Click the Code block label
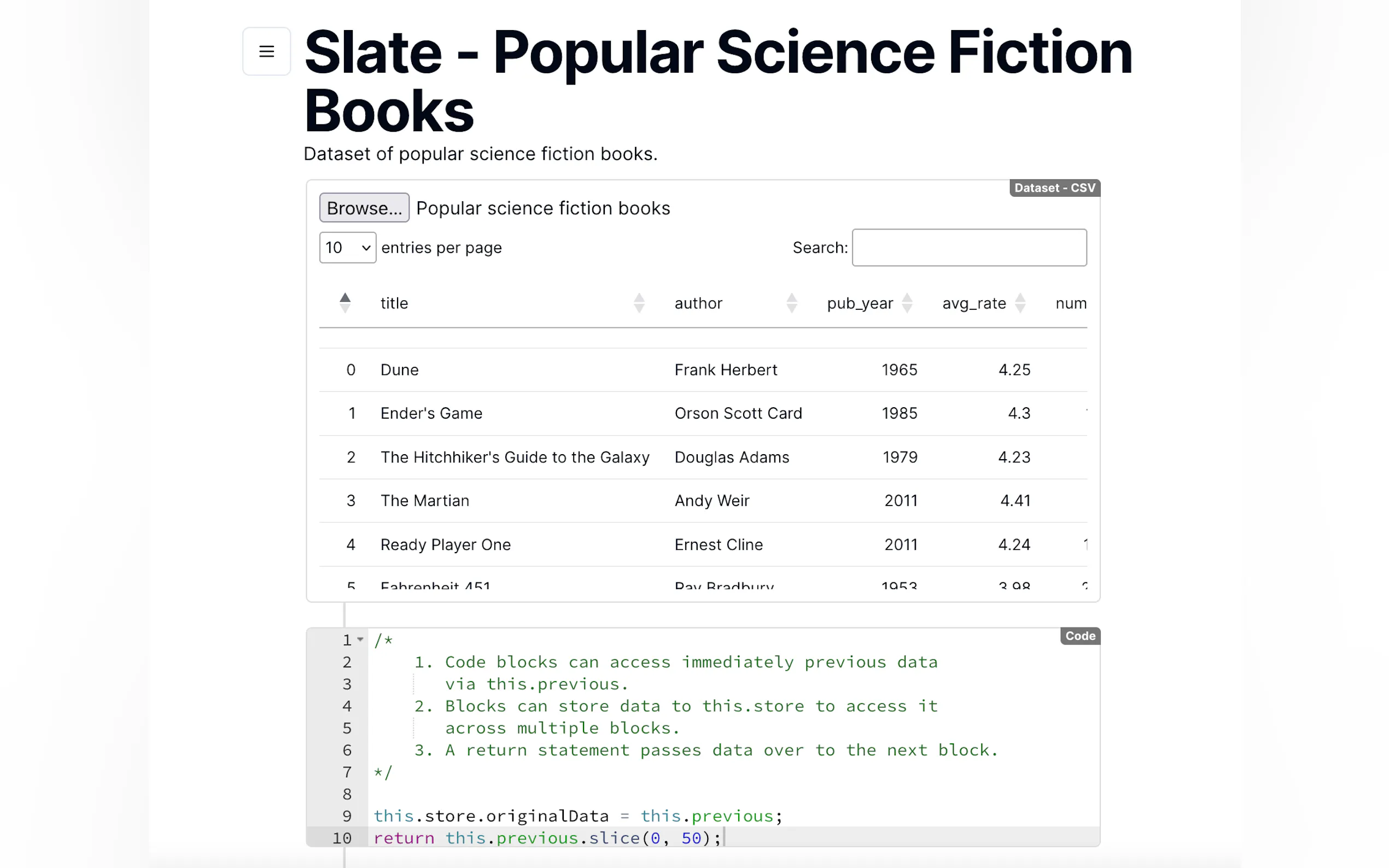The width and height of the screenshot is (1389, 868). click(1079, 636)
